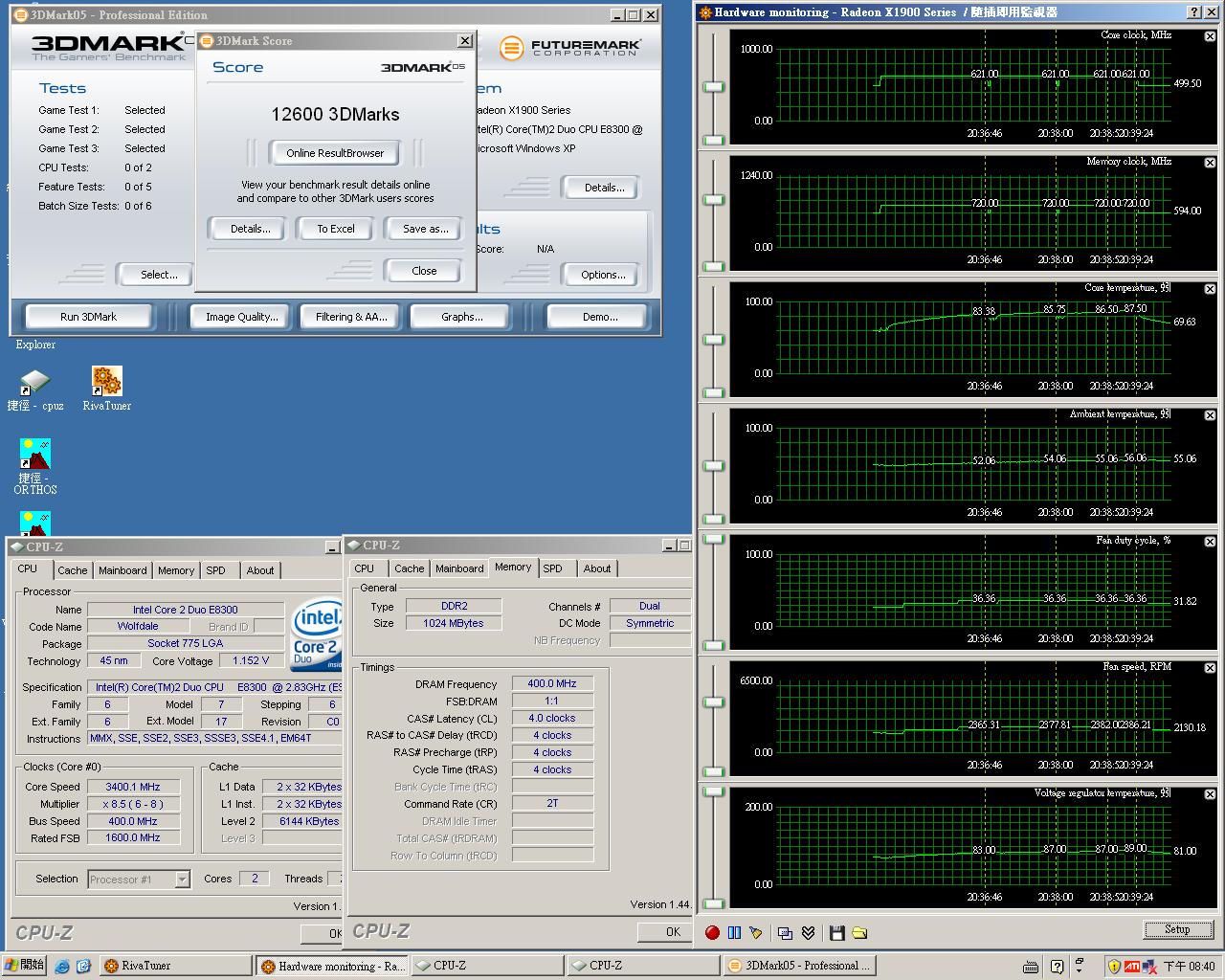1225x980 pixels.
Task: Select the ORTHOS shortcut desktop icon
Action: coord(35,467)
